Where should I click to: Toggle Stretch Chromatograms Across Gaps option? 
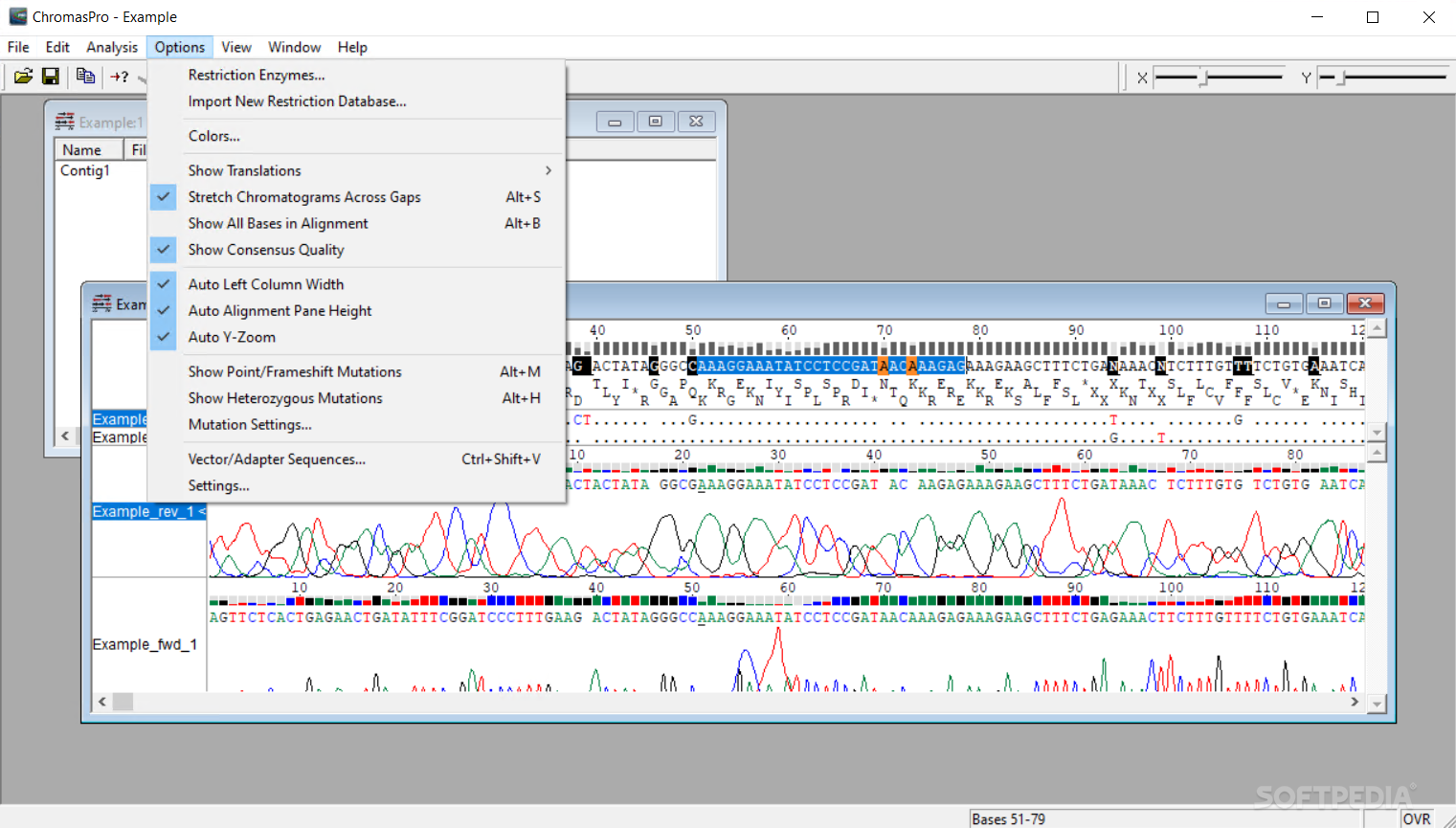pos(356,197)
